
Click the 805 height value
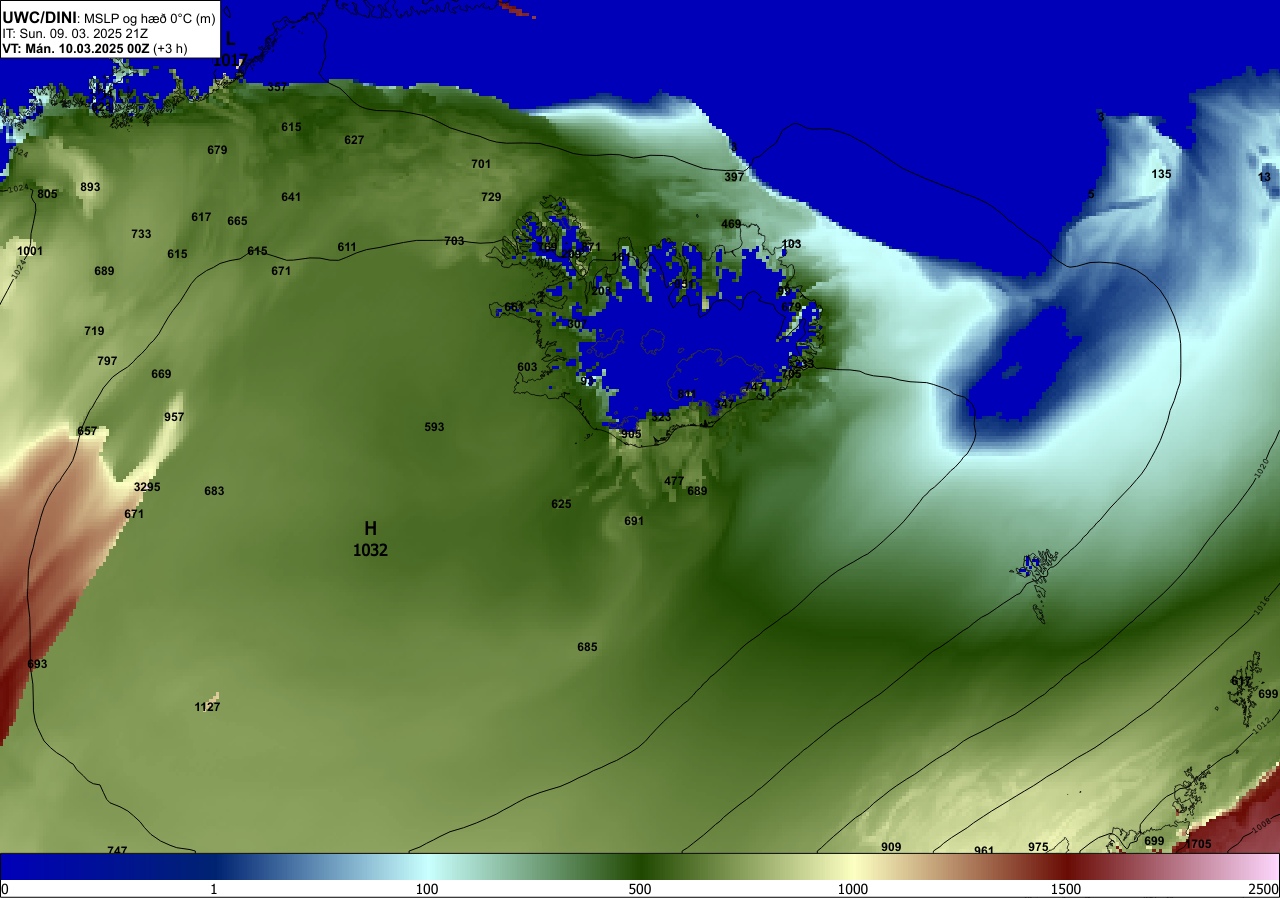click(47, 194)
